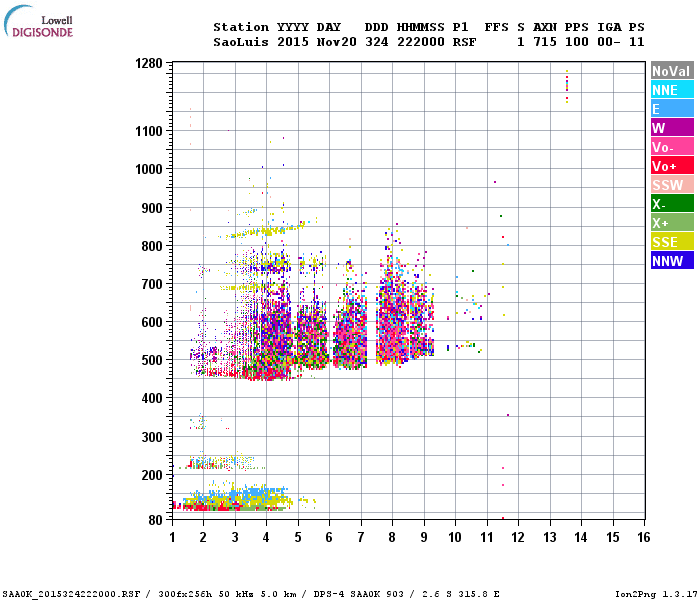Click the frequency axis label 16
The image size is (700, 600).
[644, 537]
